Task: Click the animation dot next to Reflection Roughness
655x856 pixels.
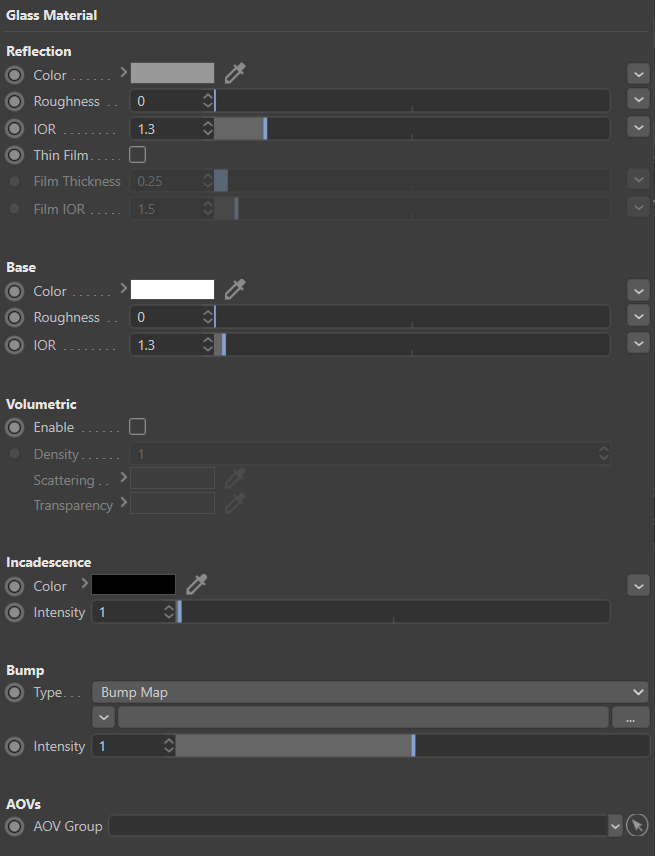Action: coord(15,101)
